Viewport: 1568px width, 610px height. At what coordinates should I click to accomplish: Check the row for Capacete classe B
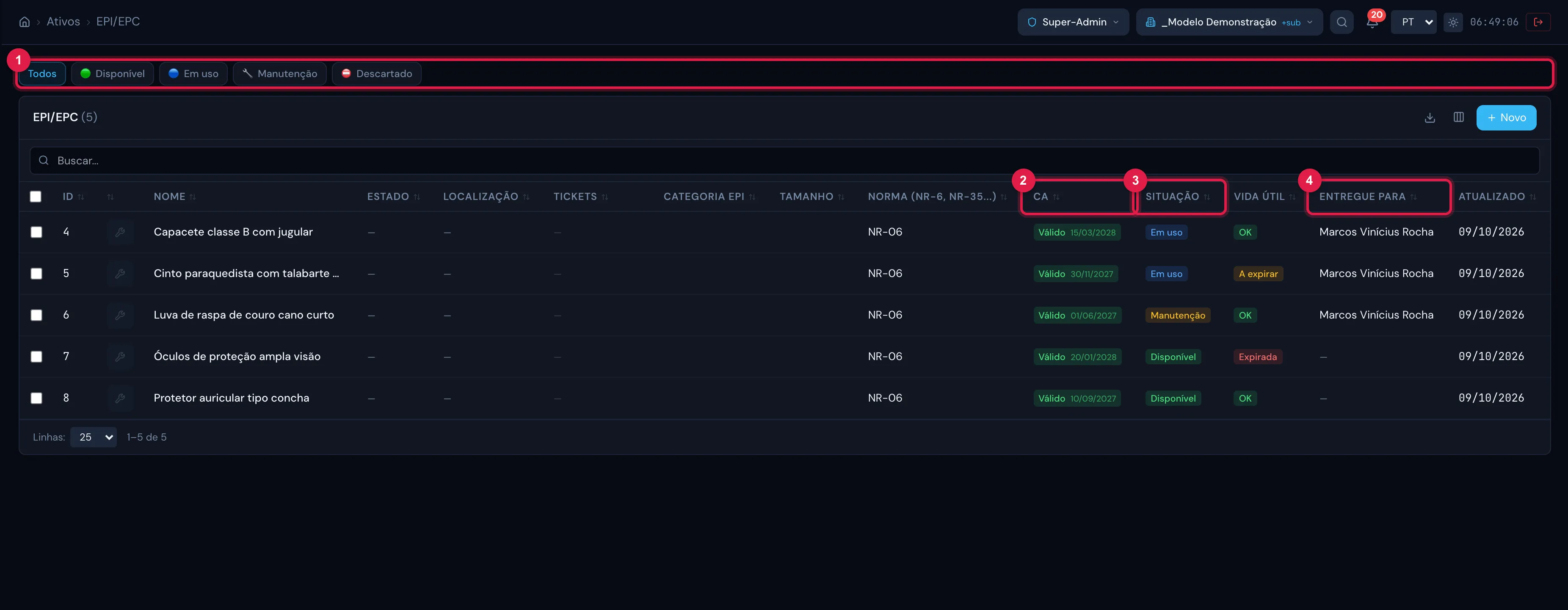[36, 232]
